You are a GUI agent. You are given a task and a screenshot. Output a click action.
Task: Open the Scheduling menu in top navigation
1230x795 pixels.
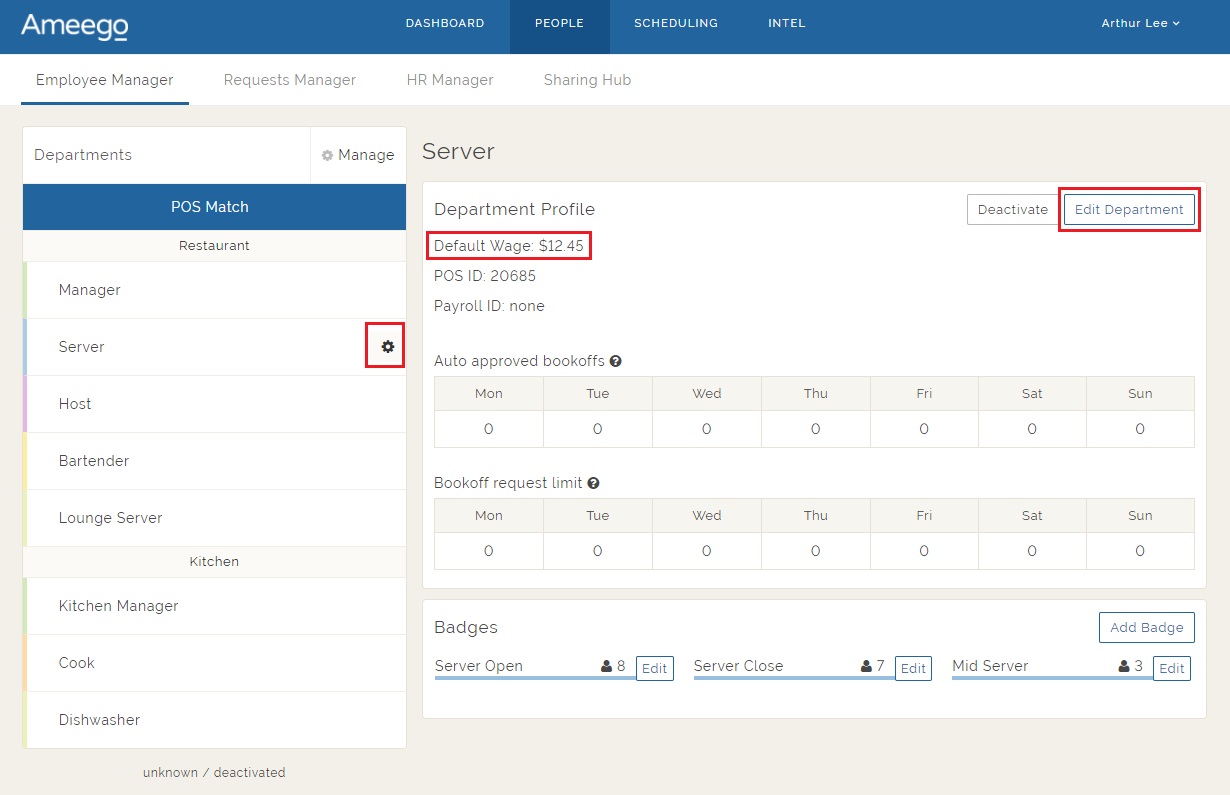point(675,24)
